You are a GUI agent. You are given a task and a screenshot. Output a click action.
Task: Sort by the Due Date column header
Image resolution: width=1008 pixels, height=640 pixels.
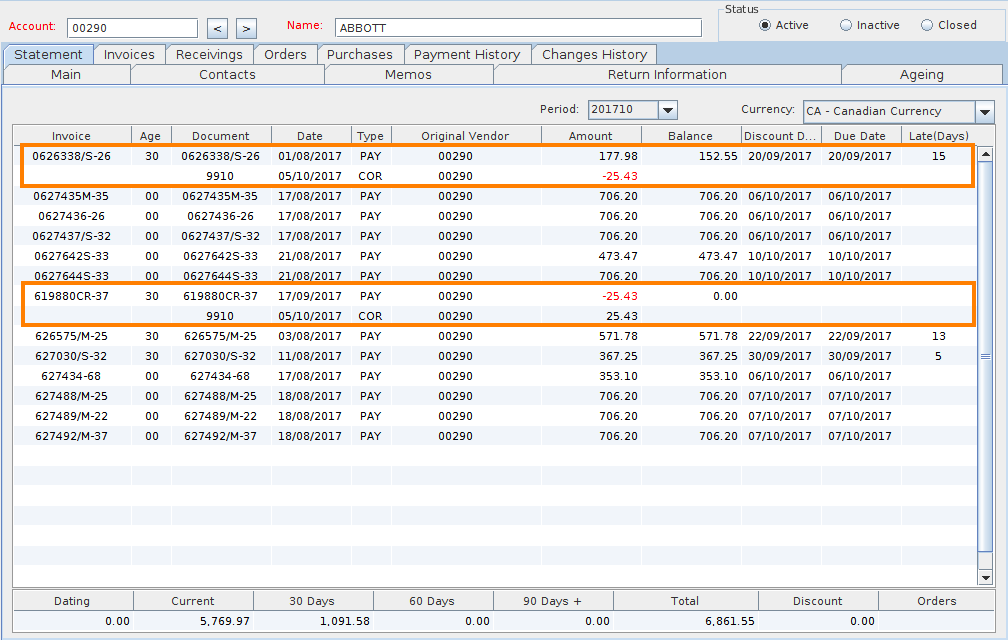coord(859,136)
